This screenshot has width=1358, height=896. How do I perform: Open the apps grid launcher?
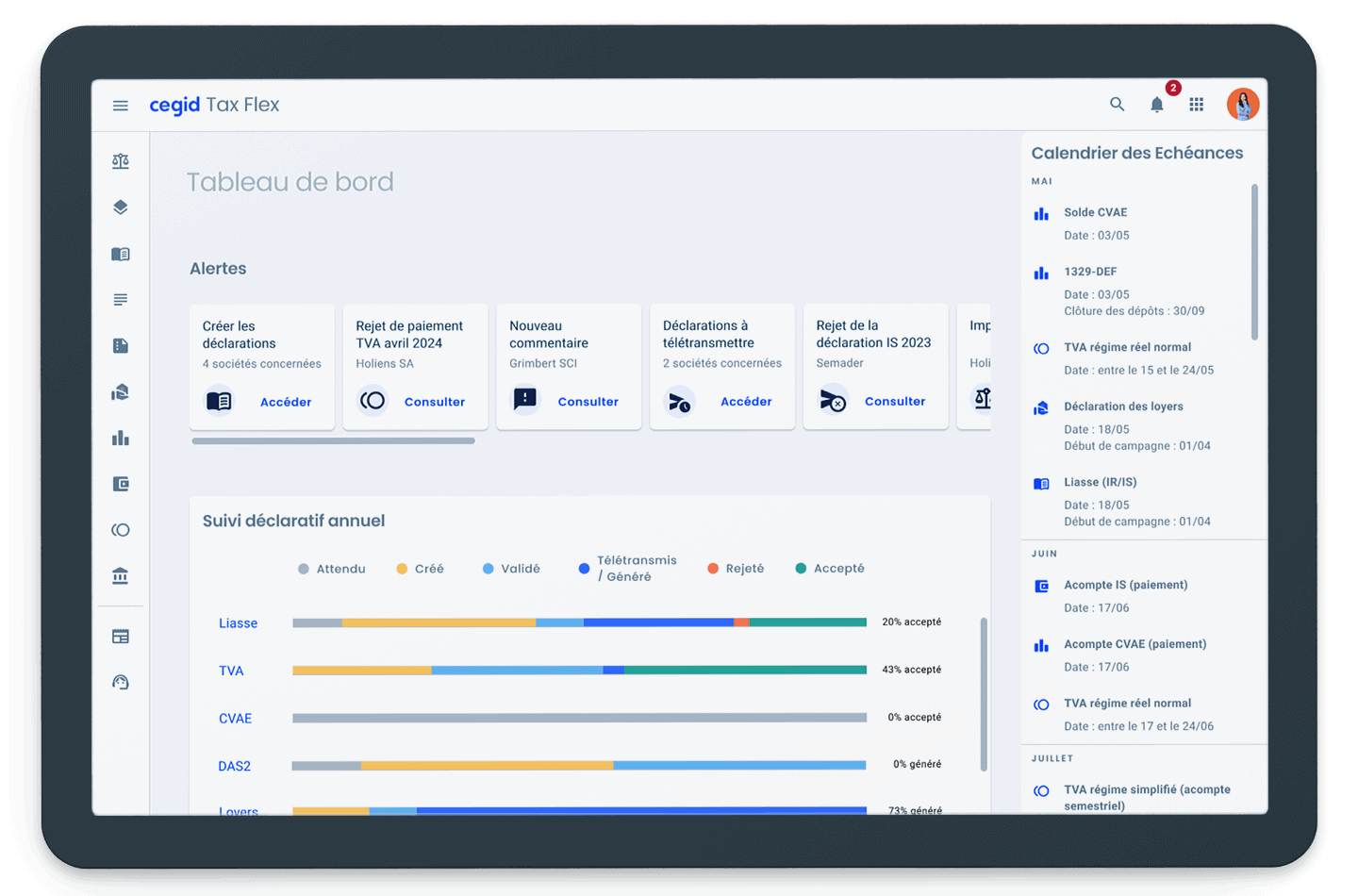pyautogui.click(x=1196, y=105)
